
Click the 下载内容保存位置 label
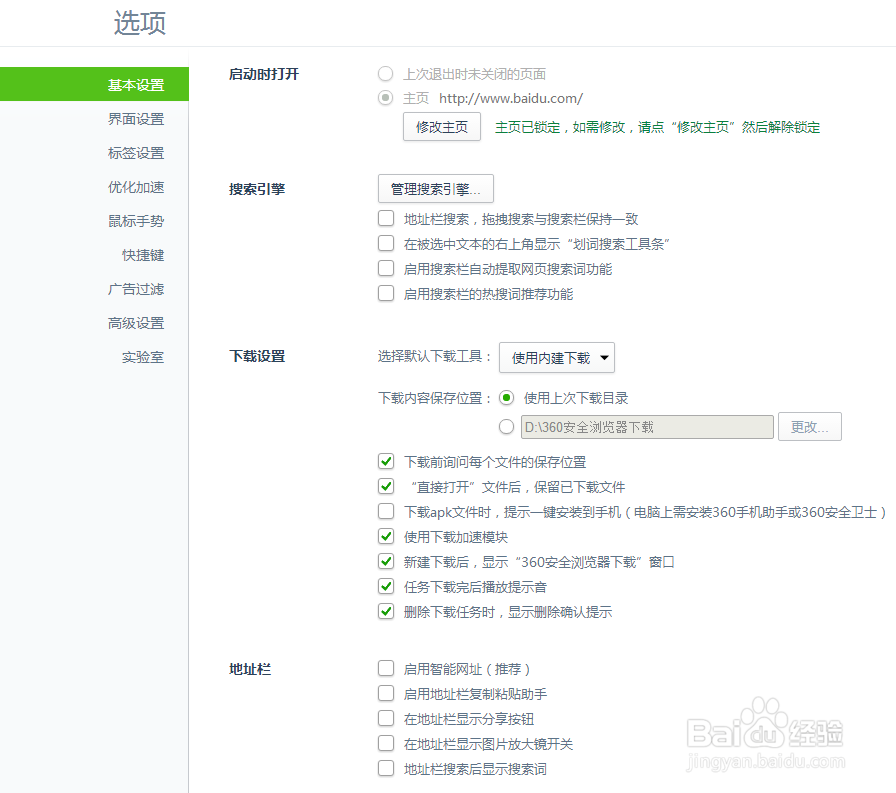click(434, 398)
